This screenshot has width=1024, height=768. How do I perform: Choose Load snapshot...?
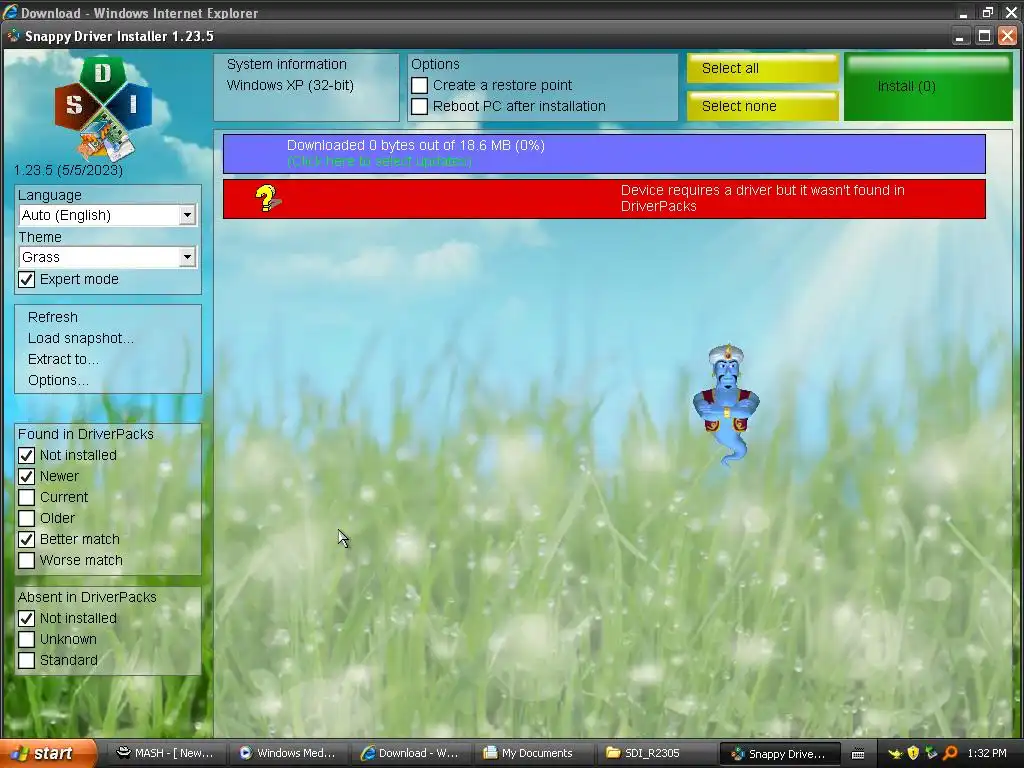pyautogui.click(x=80, y=338)
